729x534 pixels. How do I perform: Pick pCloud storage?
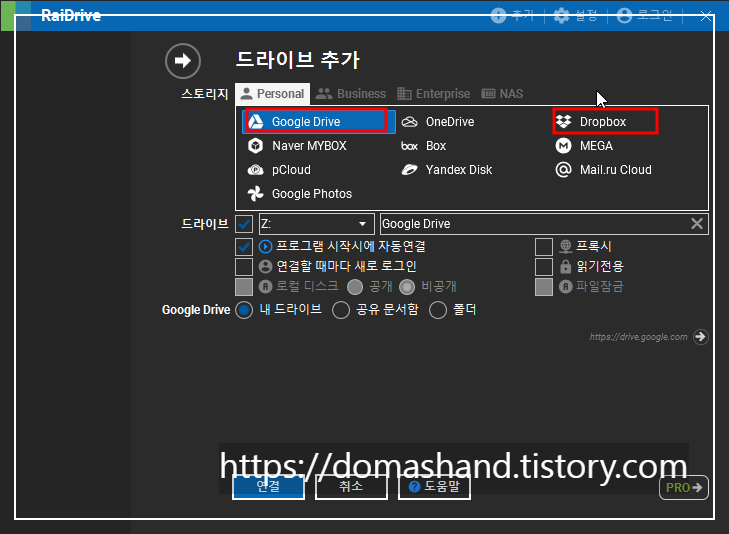[279, 170]
